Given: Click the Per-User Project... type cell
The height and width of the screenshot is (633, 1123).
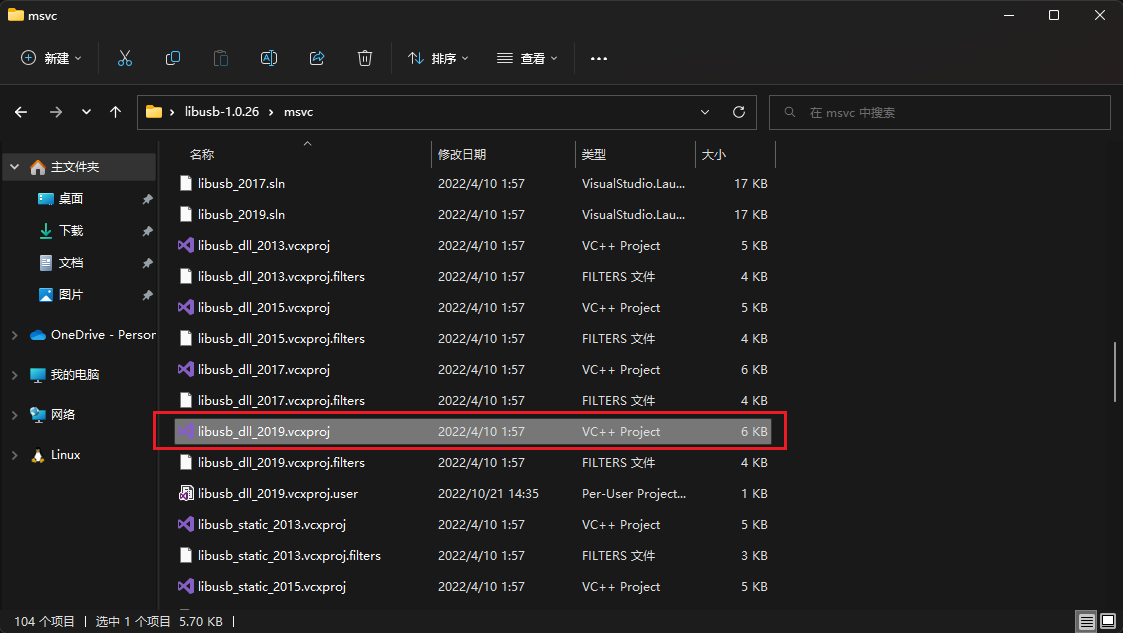Looking at the screenshot, I should 634,493.
